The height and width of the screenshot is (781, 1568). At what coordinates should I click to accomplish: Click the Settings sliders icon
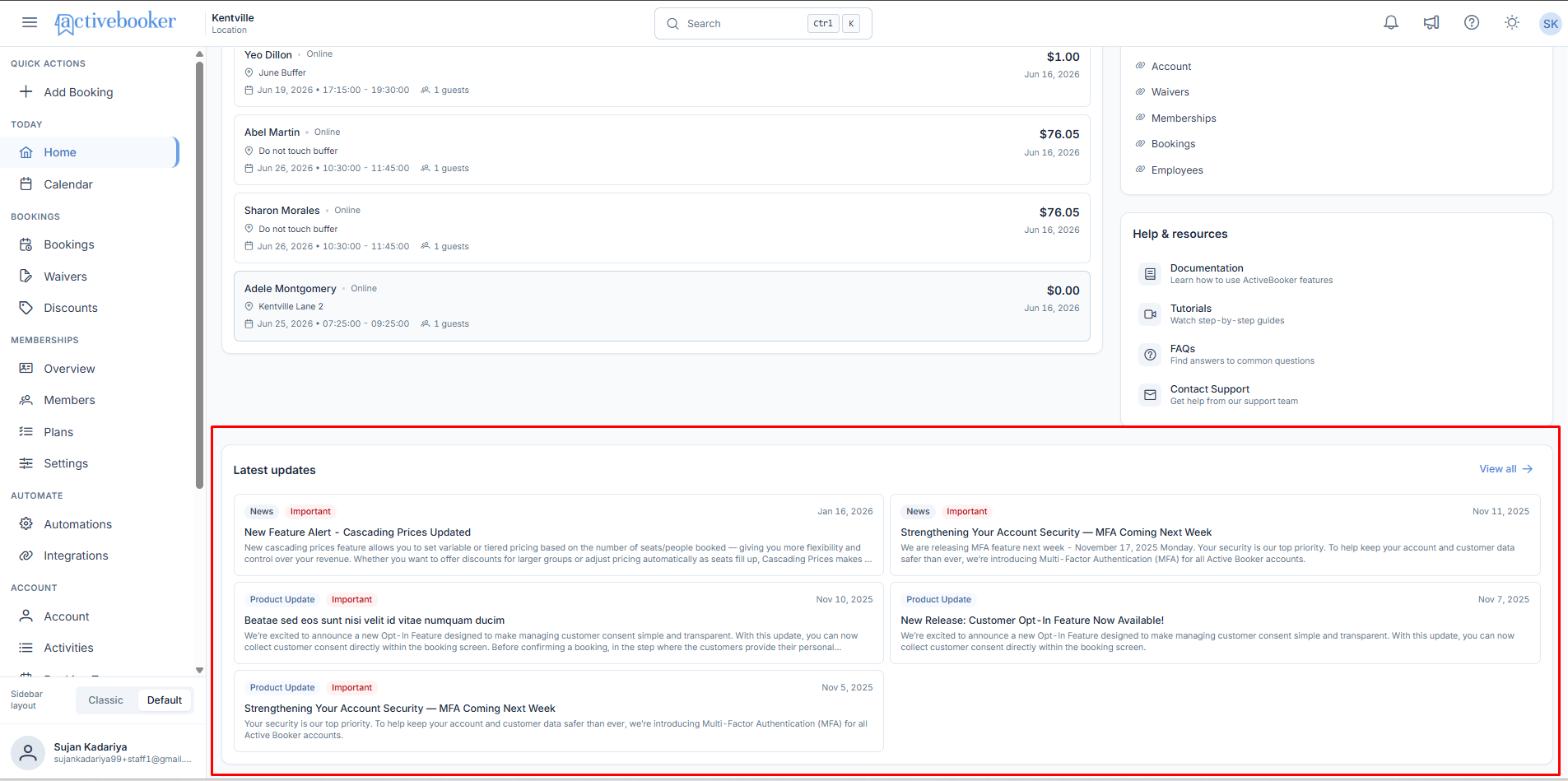pos(26,463)
